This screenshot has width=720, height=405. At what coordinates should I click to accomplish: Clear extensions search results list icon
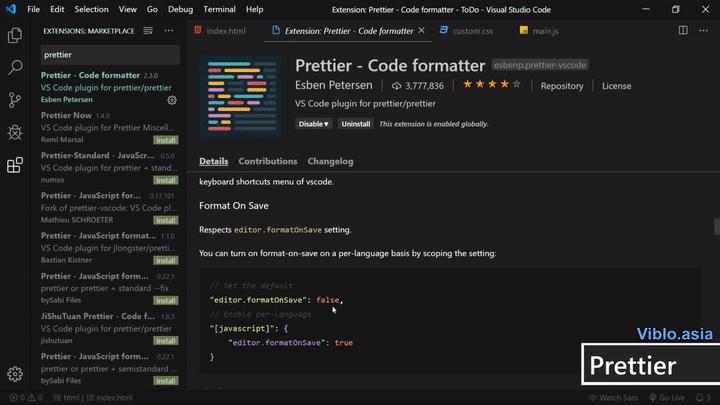pos(148,31)
